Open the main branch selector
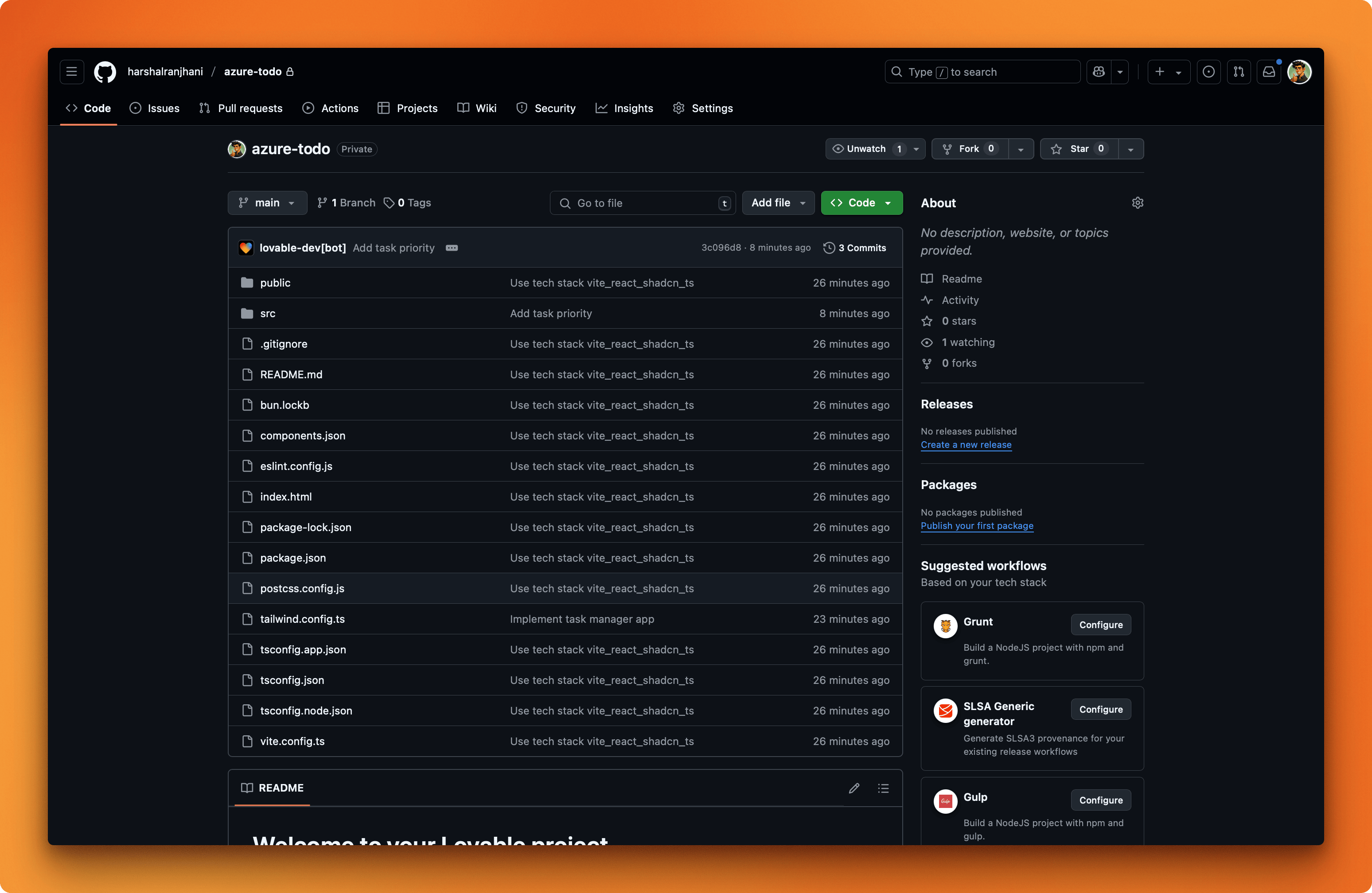The height and width of the screenshot is (893, 1372). [268, 203]
